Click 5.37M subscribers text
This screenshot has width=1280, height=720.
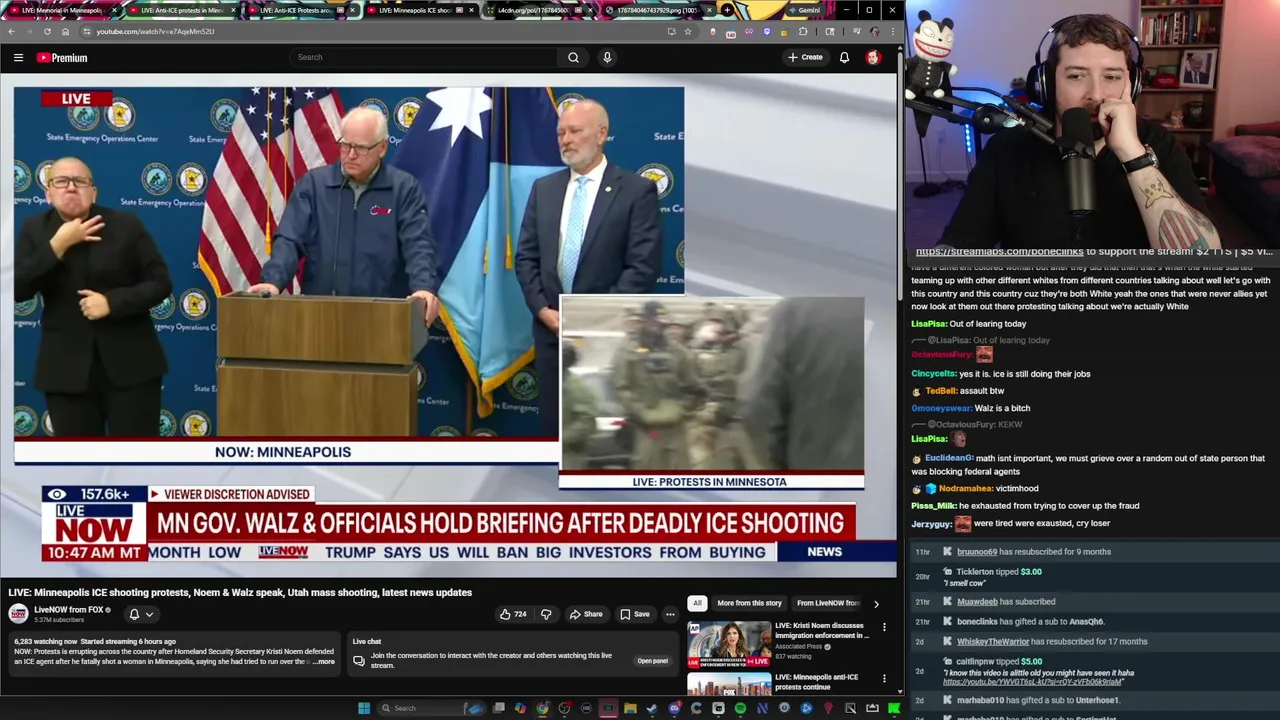60,620
